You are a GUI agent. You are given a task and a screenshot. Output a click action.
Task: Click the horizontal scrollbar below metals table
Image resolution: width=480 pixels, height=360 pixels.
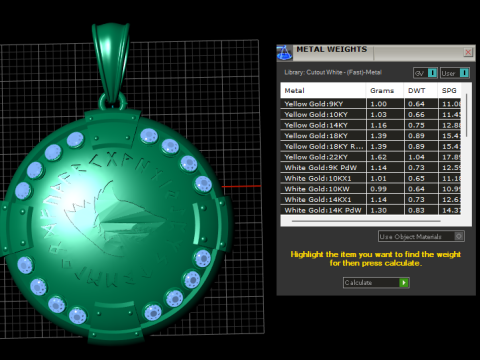366,221
